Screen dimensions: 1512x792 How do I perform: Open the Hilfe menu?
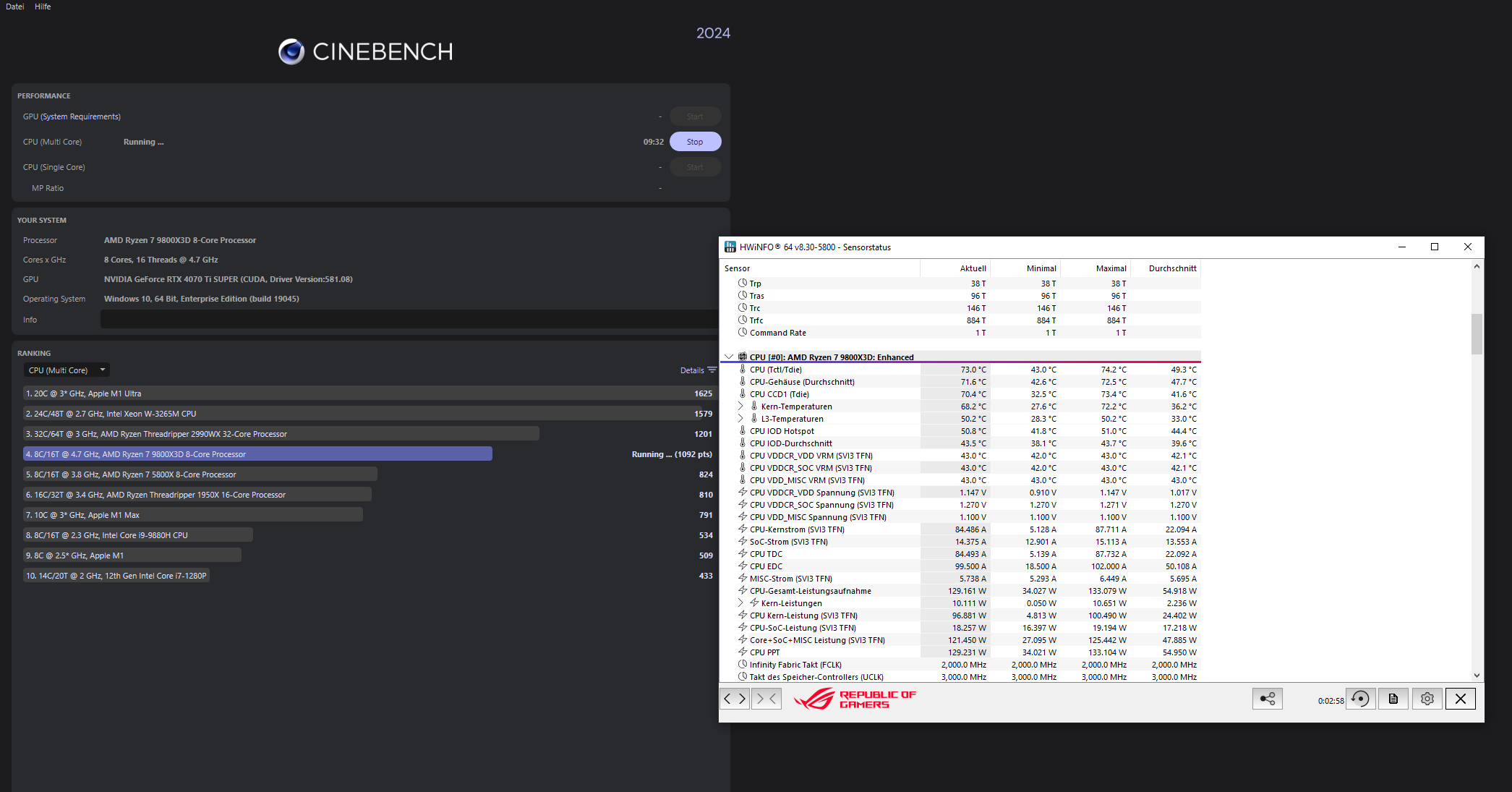click(x=43, y=7)
